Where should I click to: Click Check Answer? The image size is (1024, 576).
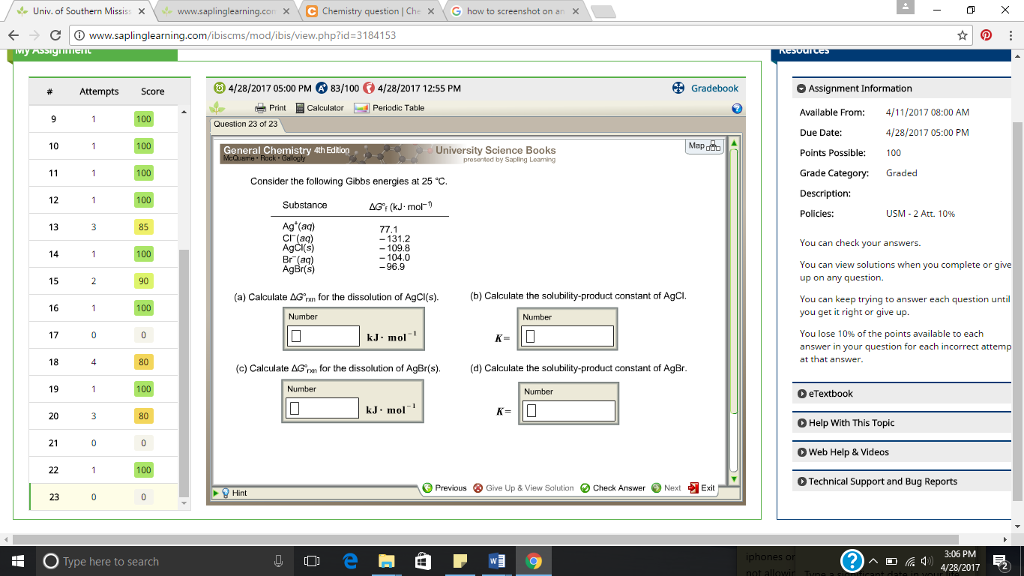click(x=613, y=488)
